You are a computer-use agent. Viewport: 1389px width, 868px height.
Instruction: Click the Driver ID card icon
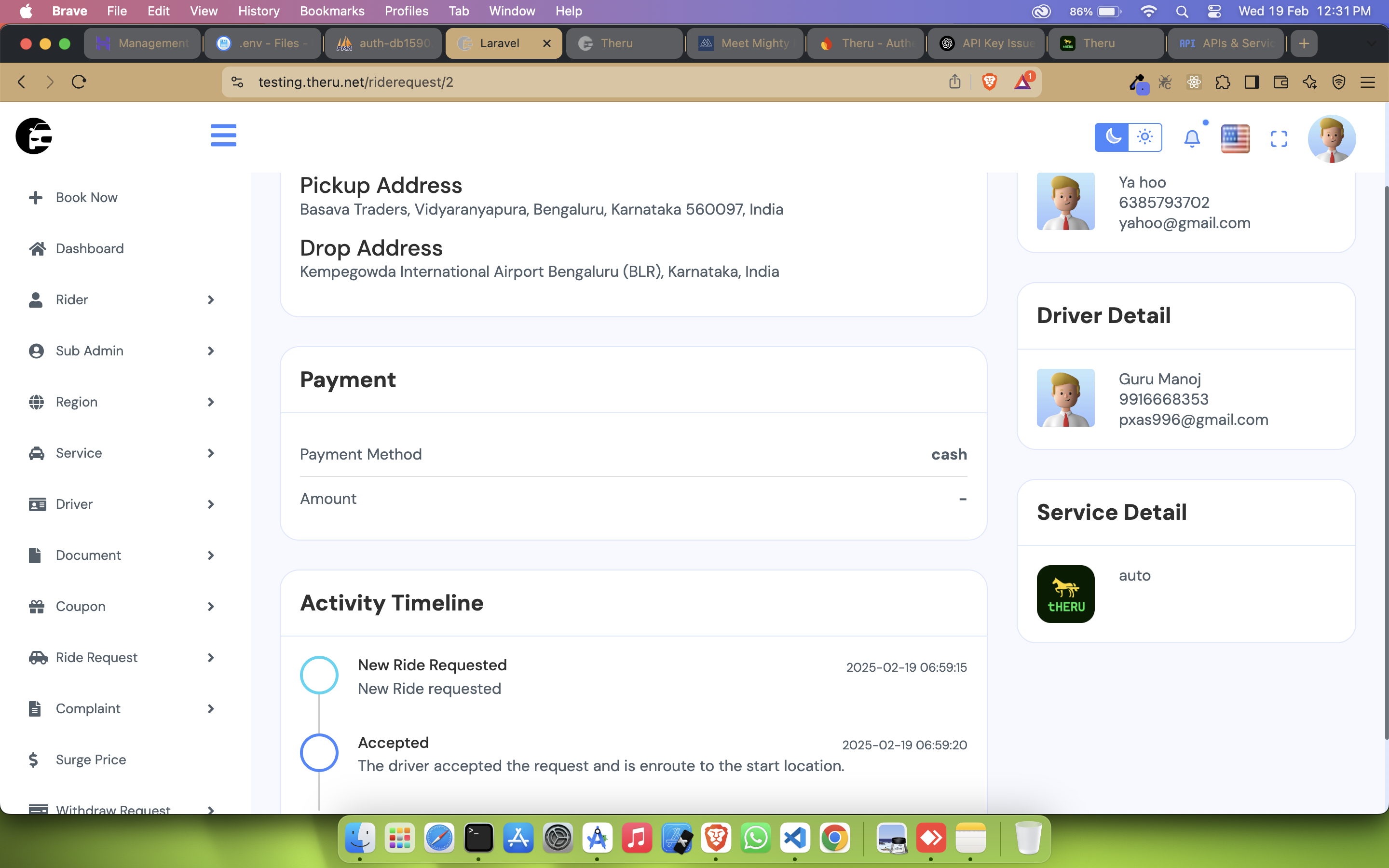pyautogui.click(x=37, y=504)
